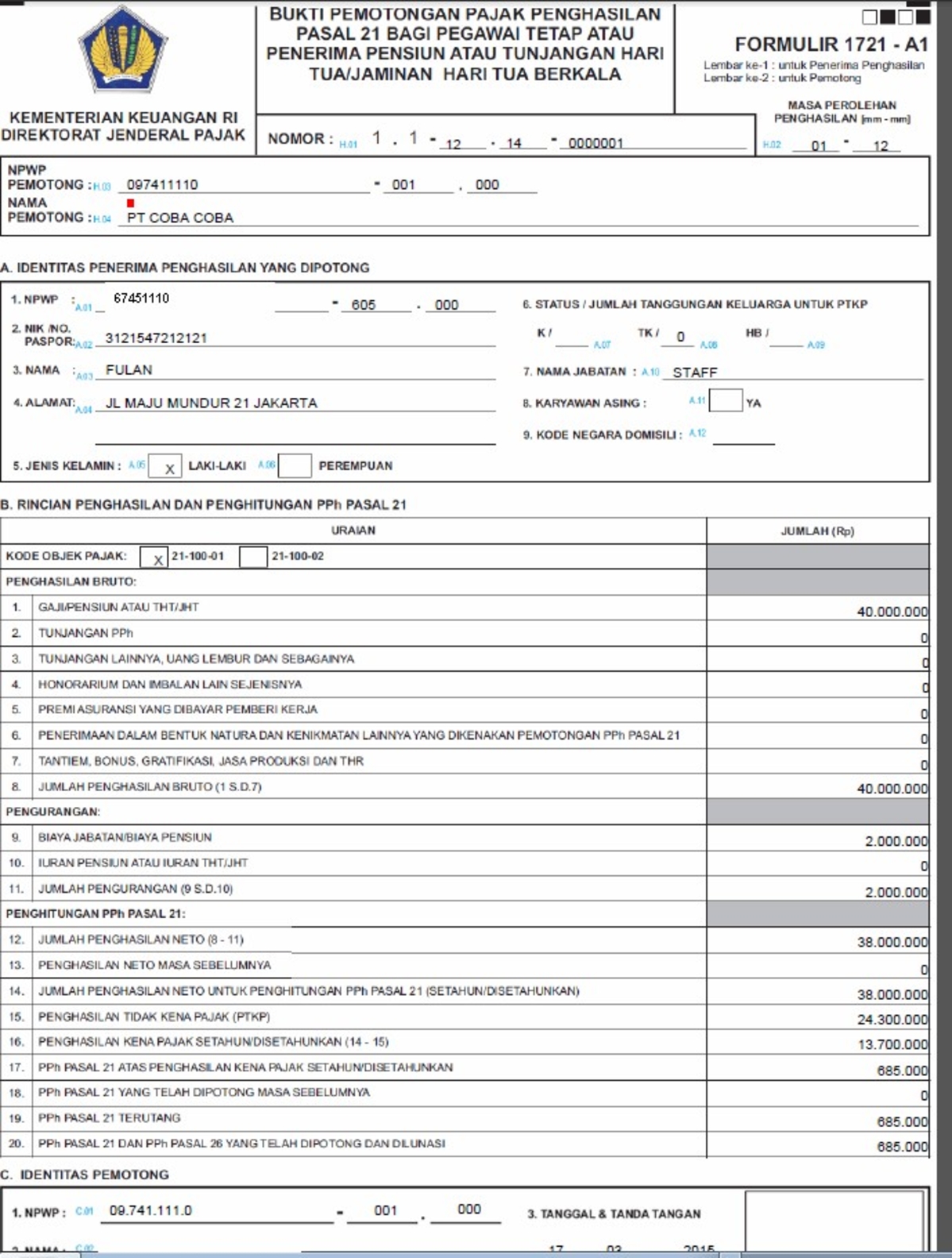
Task: Click the NIK/NO. PASPOR field
Action: click(x=298, y=338)
